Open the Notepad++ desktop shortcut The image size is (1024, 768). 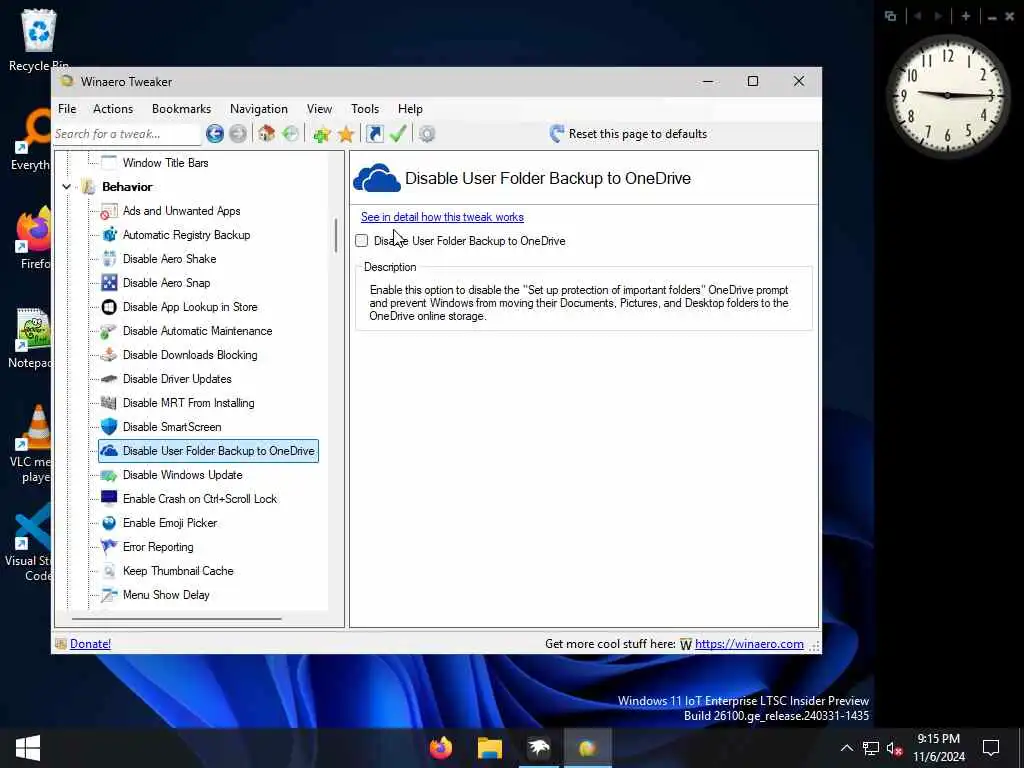pyautogui.click(x=30, y=338)
